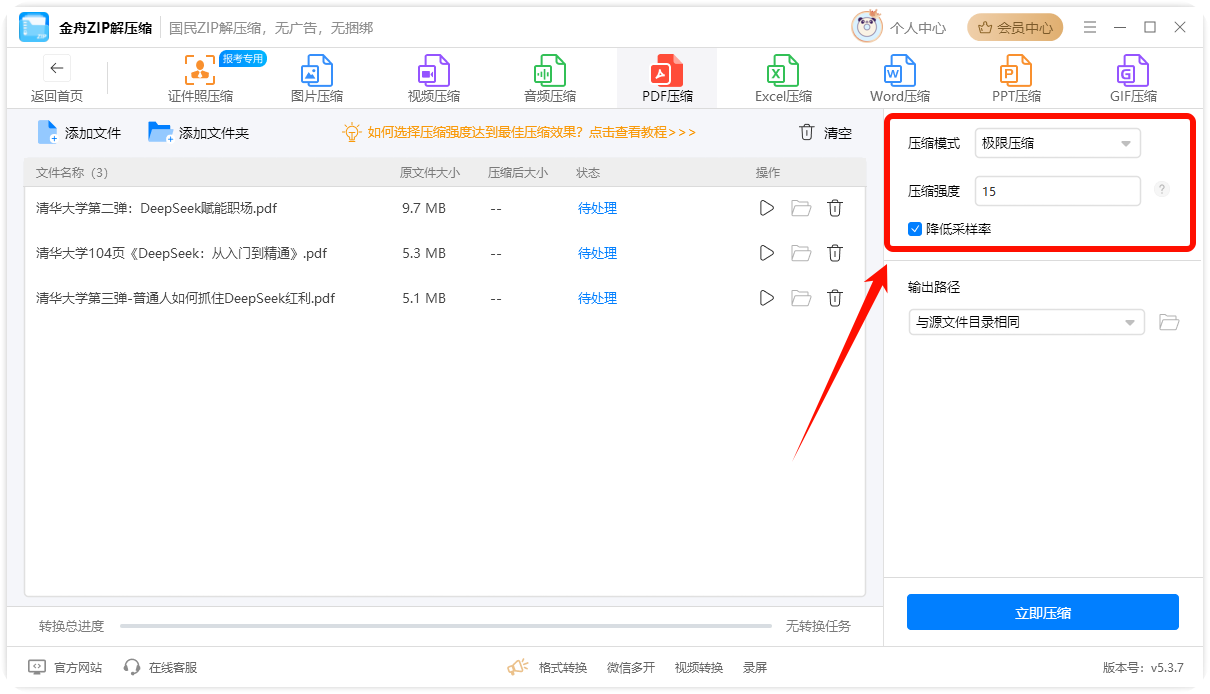Viewport: 1210px width, 694px height.
Task: Select file name 清华大学第三弹-普通人如何抓住DeepSeek红利.pdf
Action: [186, 298]
